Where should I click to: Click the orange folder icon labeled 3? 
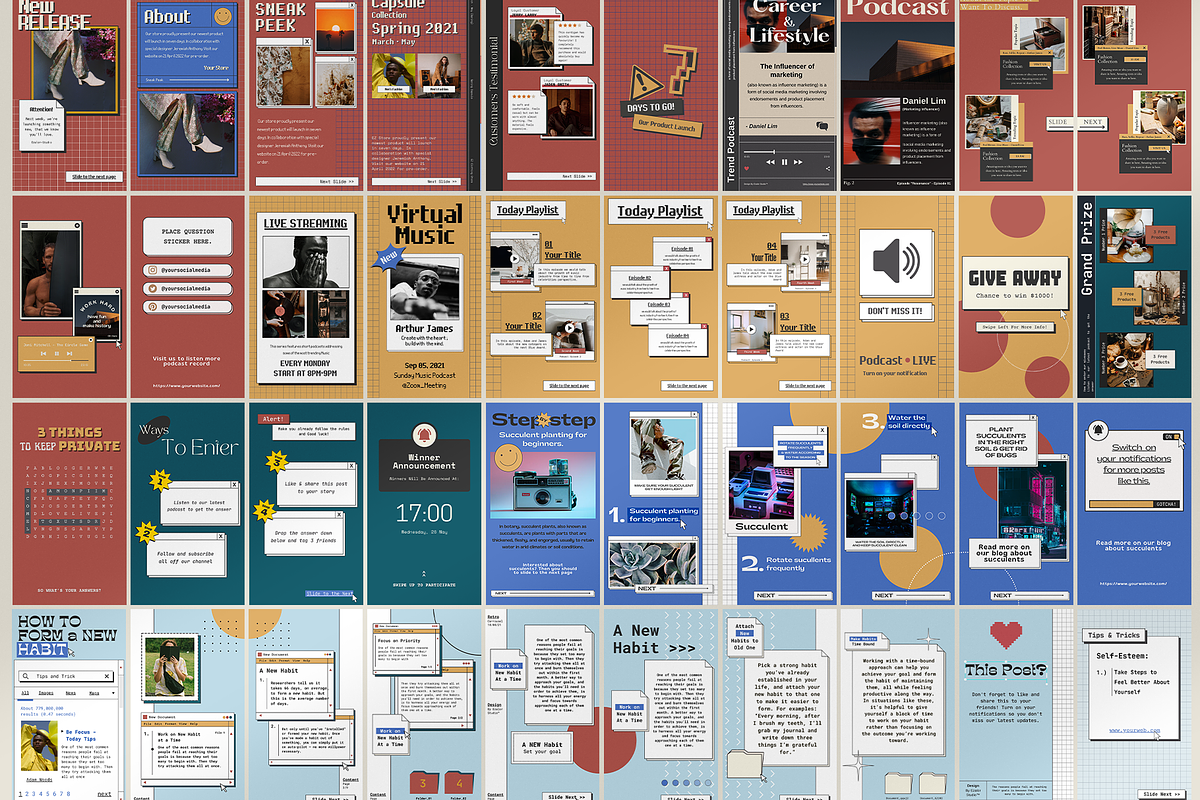423,780
